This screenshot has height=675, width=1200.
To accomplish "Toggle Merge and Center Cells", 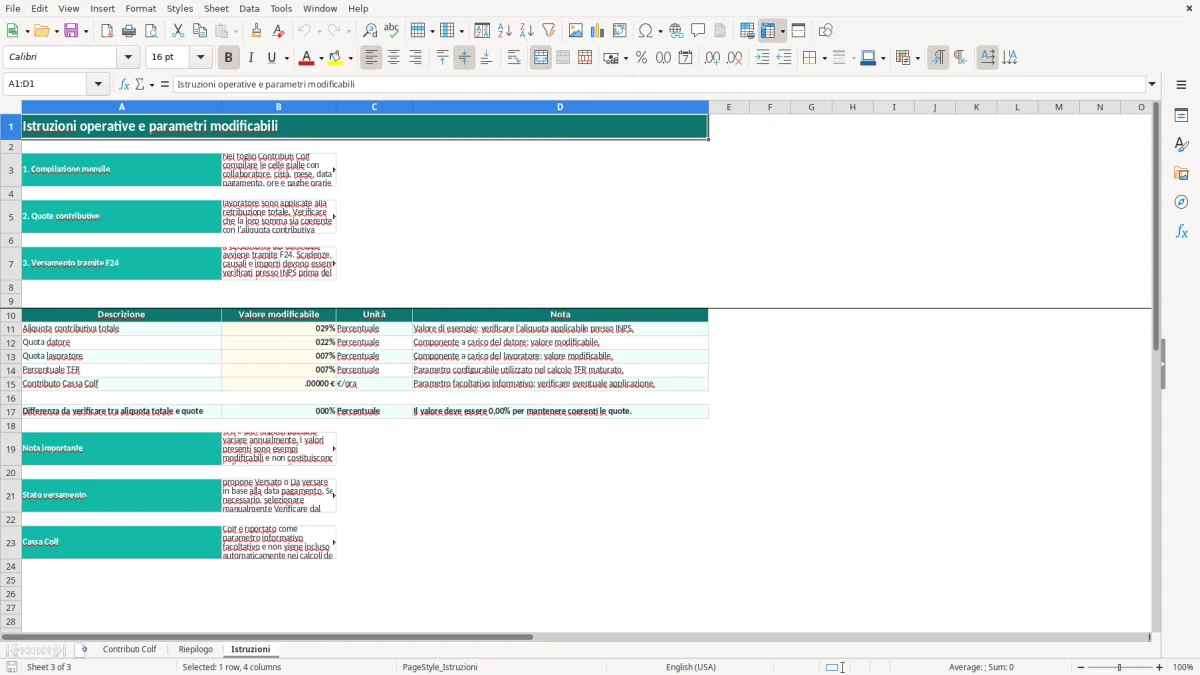I will (541, 58).
